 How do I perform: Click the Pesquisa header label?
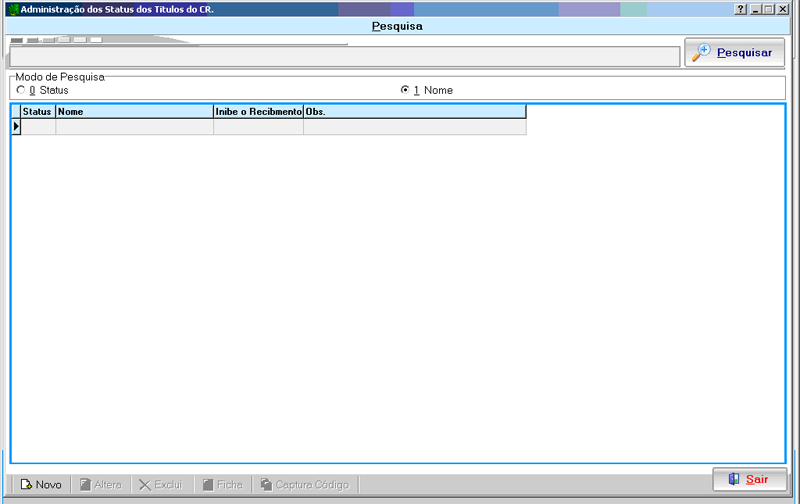[x=397, y=26]
